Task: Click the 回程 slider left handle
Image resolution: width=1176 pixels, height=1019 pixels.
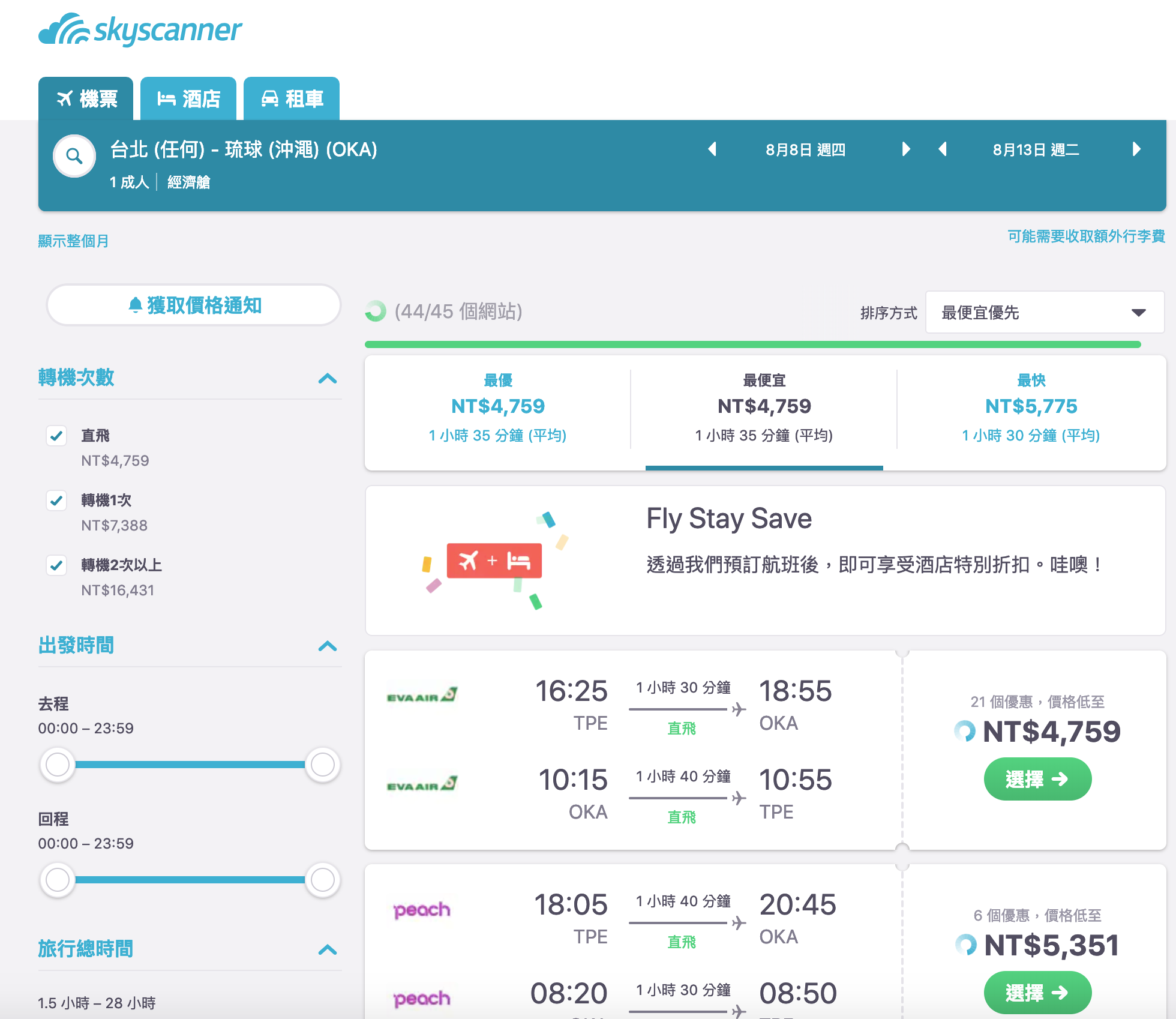Action: tap(58, 880)
